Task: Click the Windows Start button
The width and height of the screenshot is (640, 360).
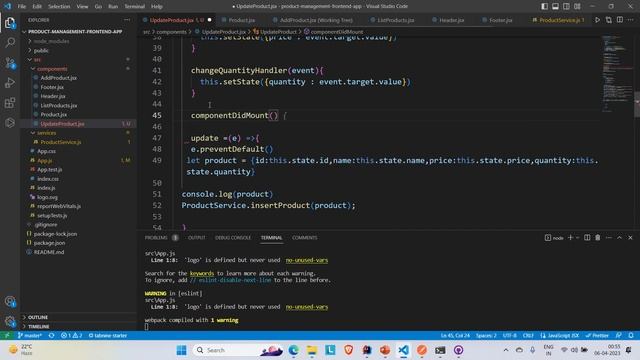Action: 182,350
